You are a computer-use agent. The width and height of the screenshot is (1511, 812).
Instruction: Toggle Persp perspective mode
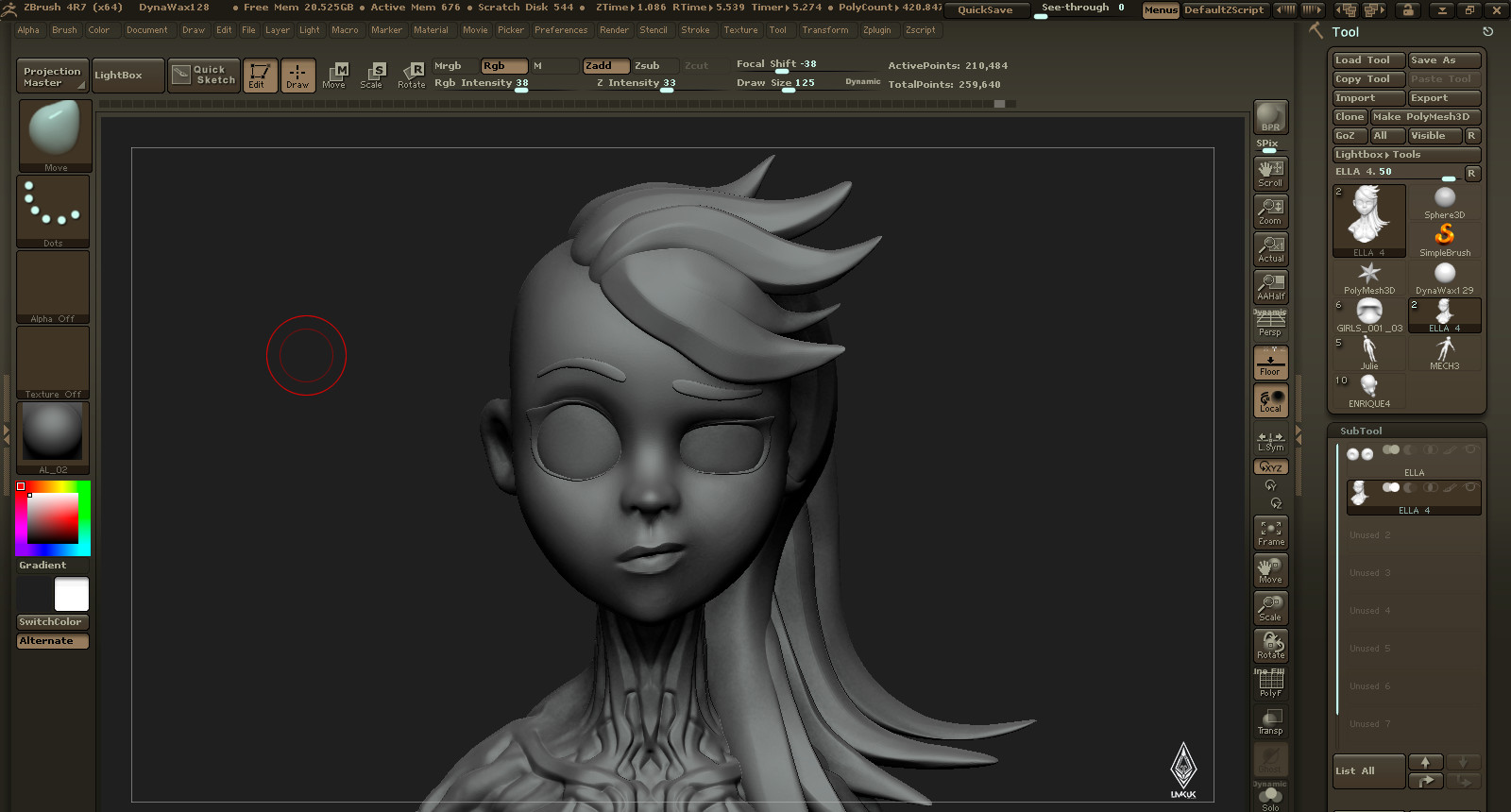point(1270,325)
